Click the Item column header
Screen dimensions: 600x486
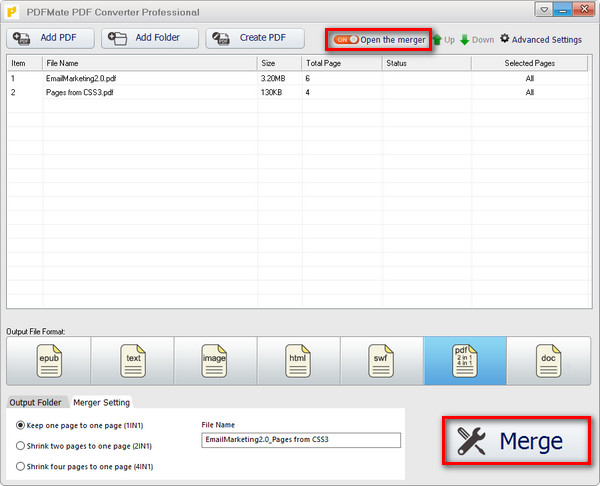point(25,63)
